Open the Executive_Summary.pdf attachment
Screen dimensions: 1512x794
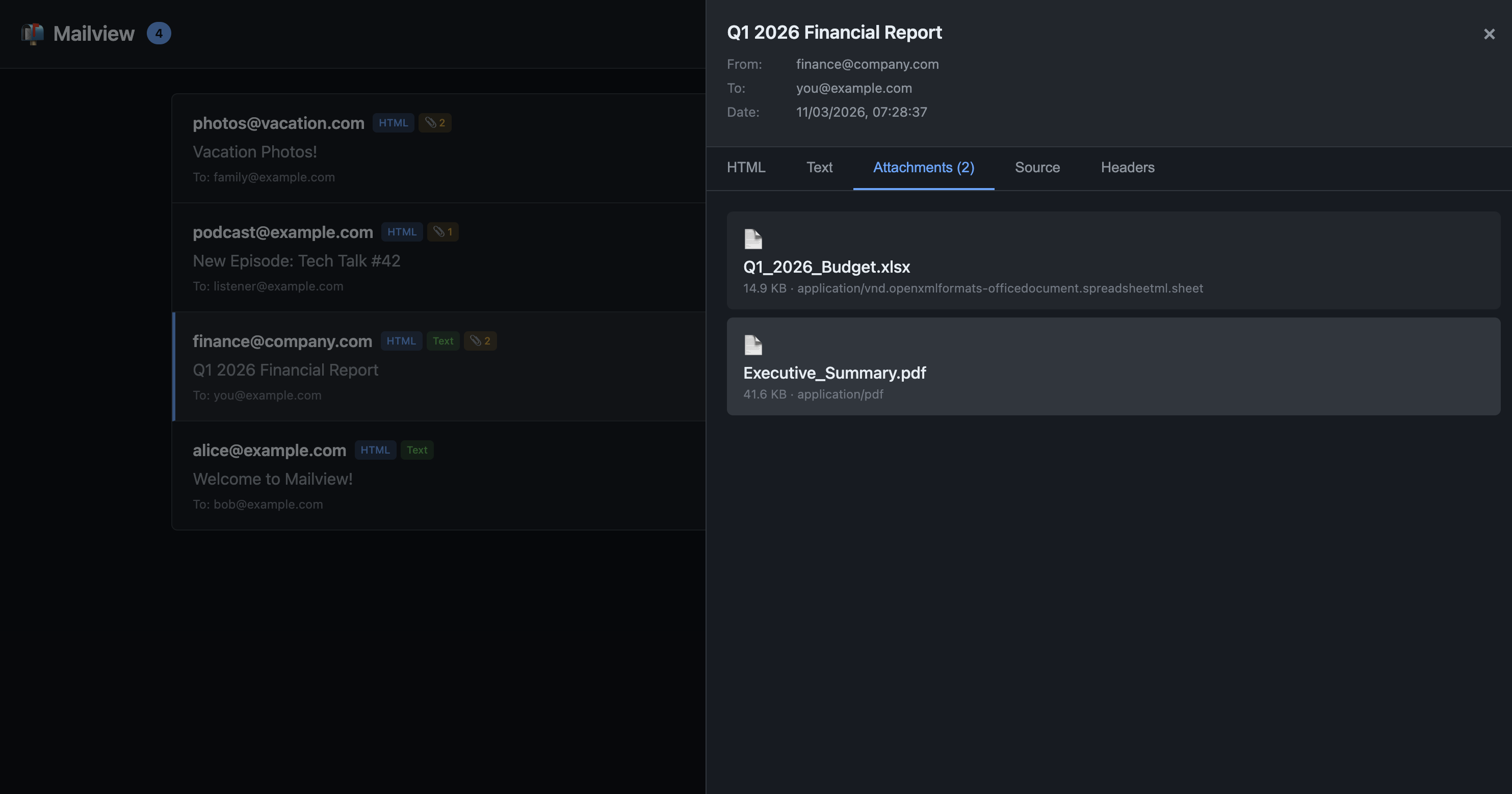click(1113, 367)
